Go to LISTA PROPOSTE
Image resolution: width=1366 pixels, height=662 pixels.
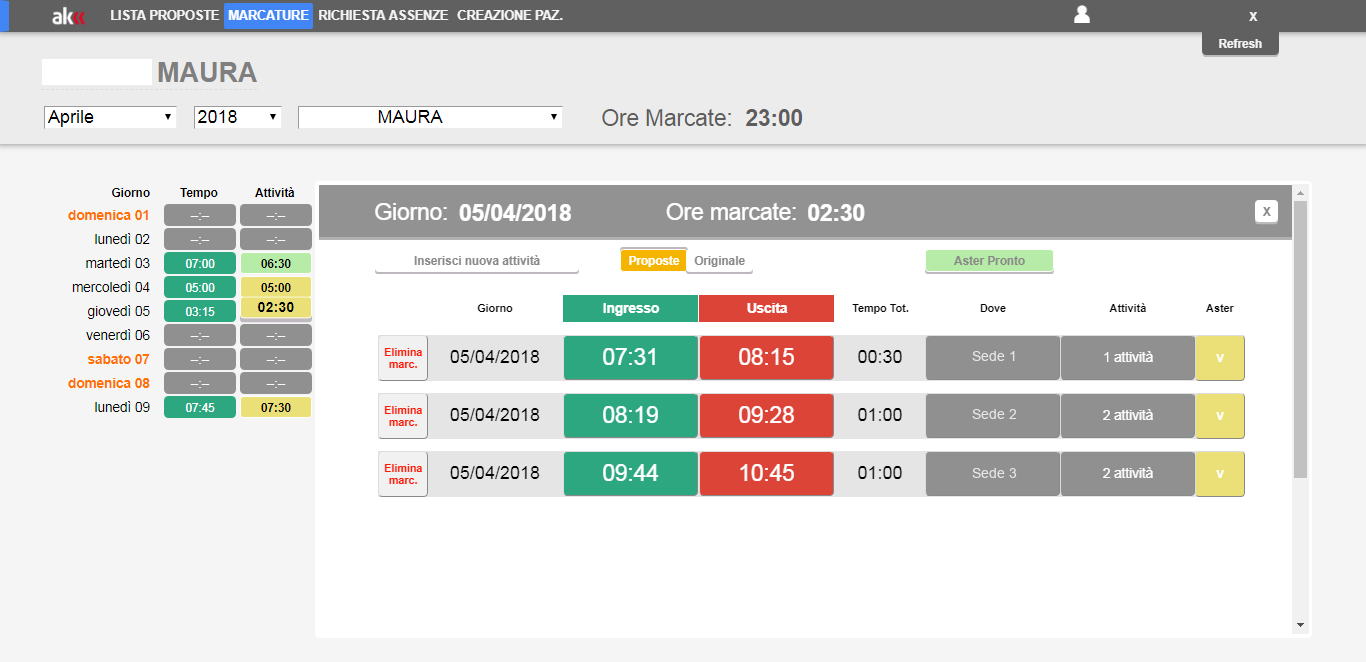163,15
